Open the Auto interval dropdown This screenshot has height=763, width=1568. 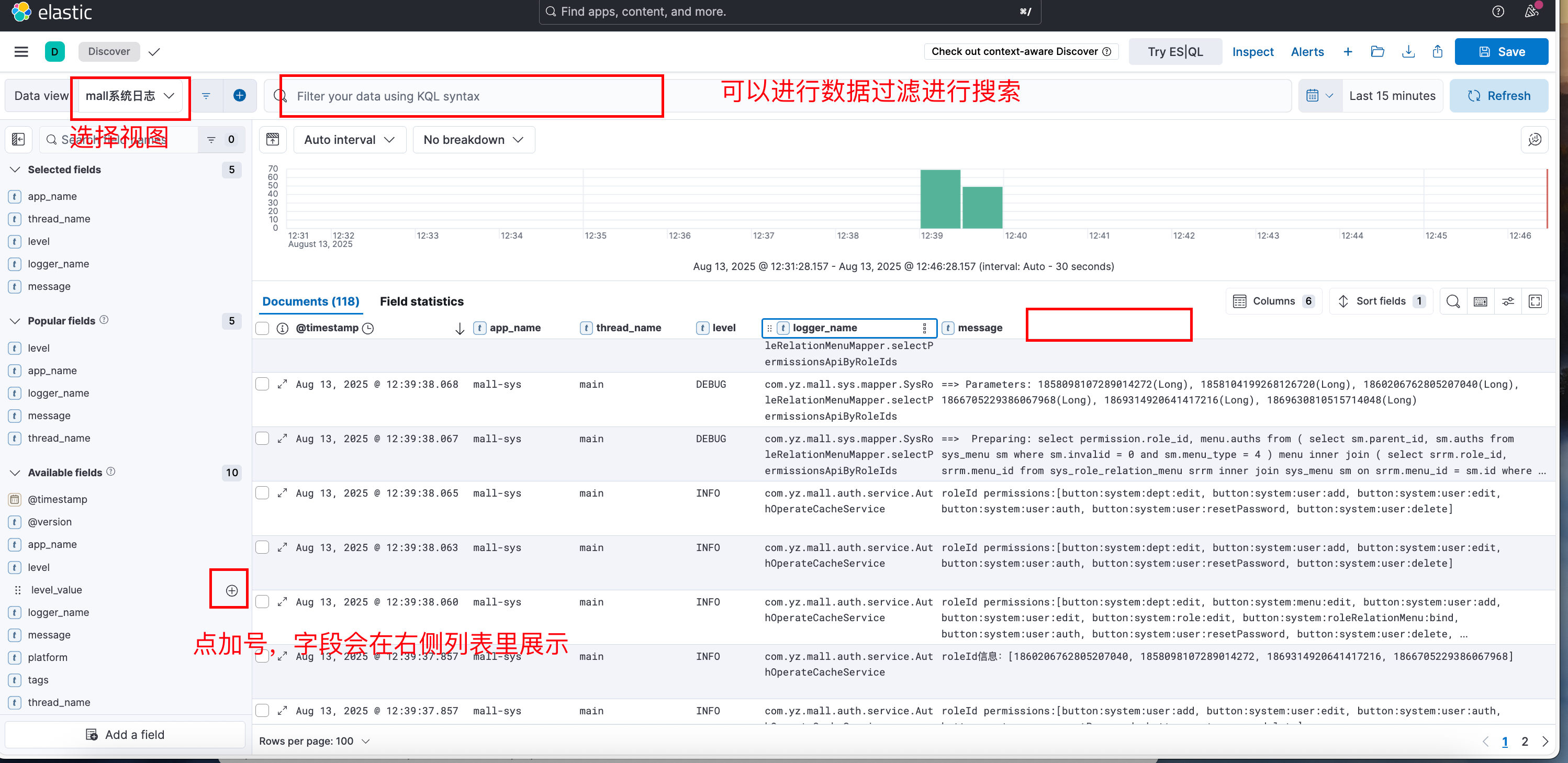click(350, 139)
